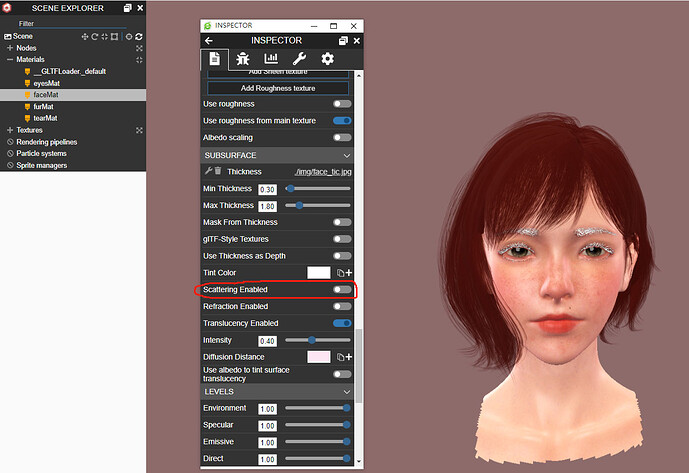This screenshot has width=689, height=473.
Task: Open the Statistics tab with chart icon
Action: 271,58
